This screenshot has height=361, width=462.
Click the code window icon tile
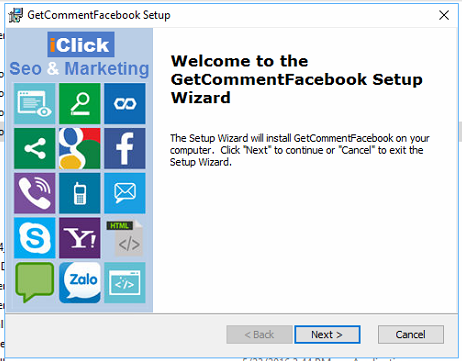(x=125, y=283)
